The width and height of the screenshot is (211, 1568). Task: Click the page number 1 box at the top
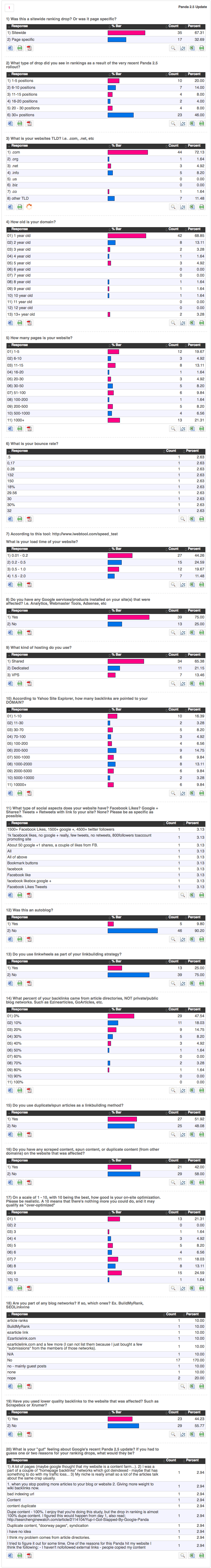9,7
